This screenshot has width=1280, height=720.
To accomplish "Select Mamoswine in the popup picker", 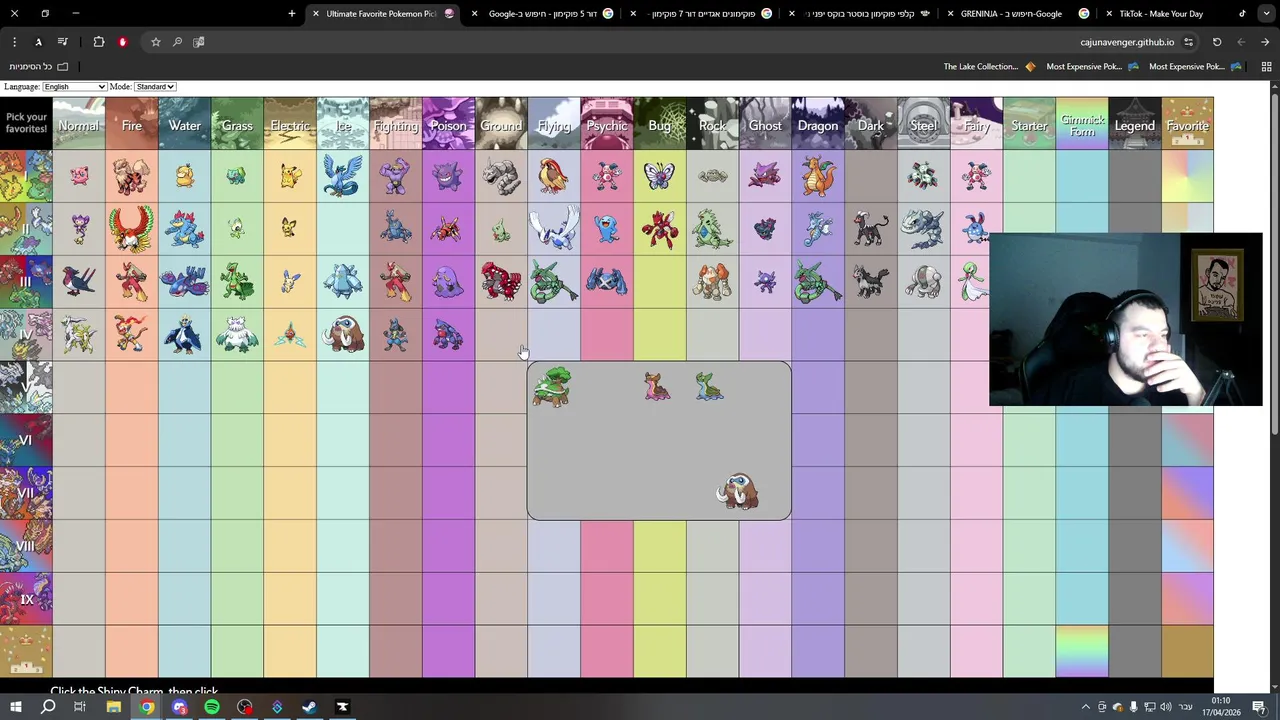I will 738,492.
